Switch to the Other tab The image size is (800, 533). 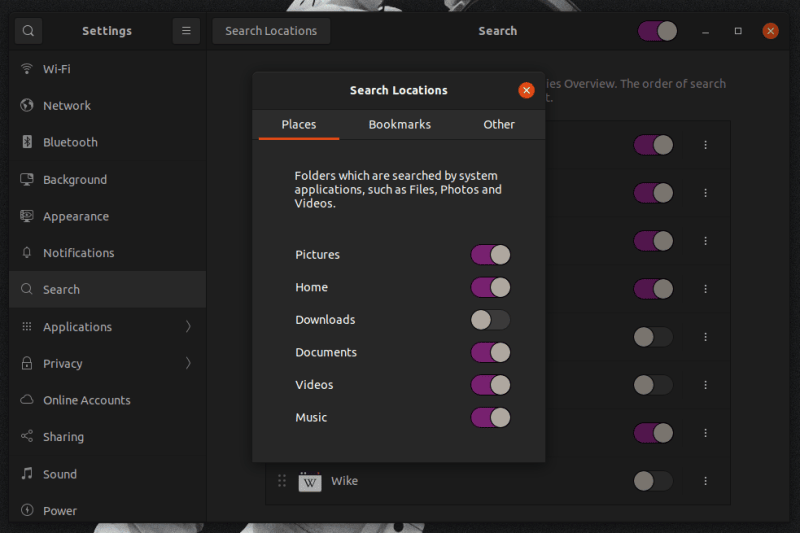click(x=499, y=124)
